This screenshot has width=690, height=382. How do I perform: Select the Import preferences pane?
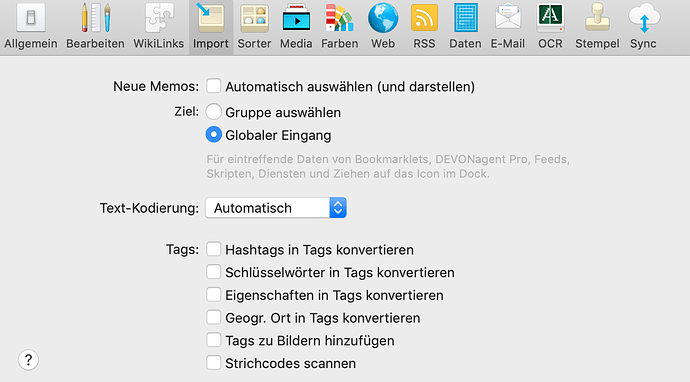[211, 26]
